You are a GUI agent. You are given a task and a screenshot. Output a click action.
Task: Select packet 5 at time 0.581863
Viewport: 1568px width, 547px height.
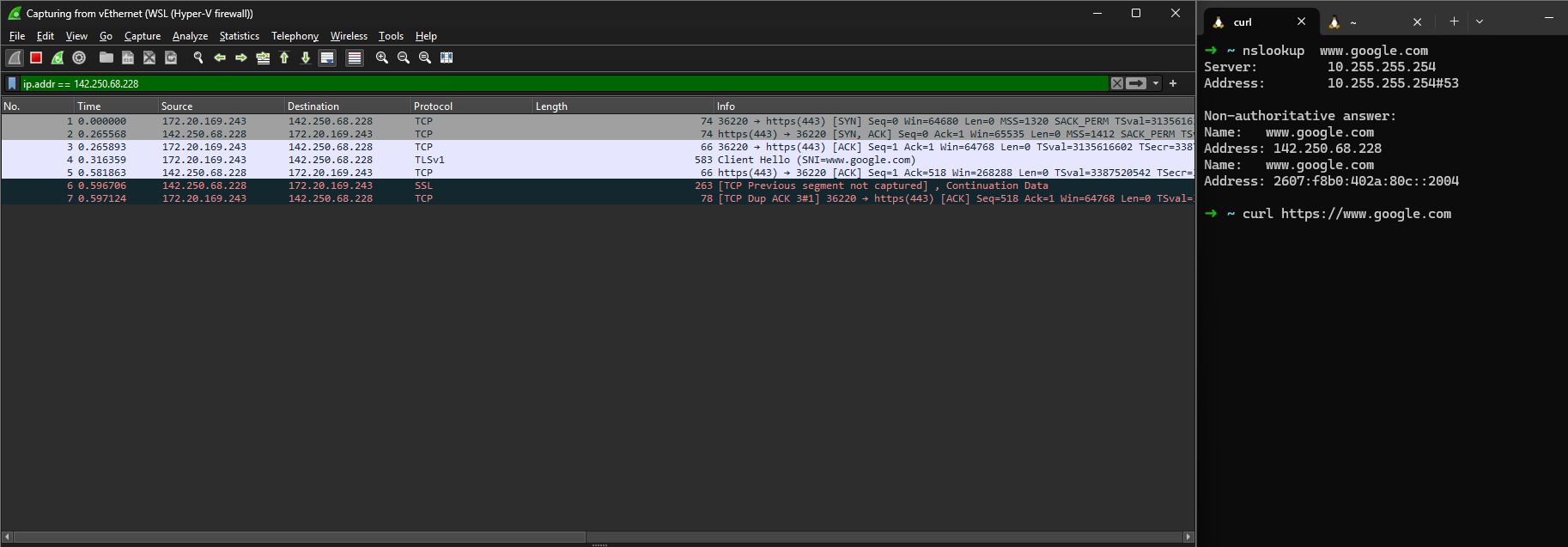598,173
